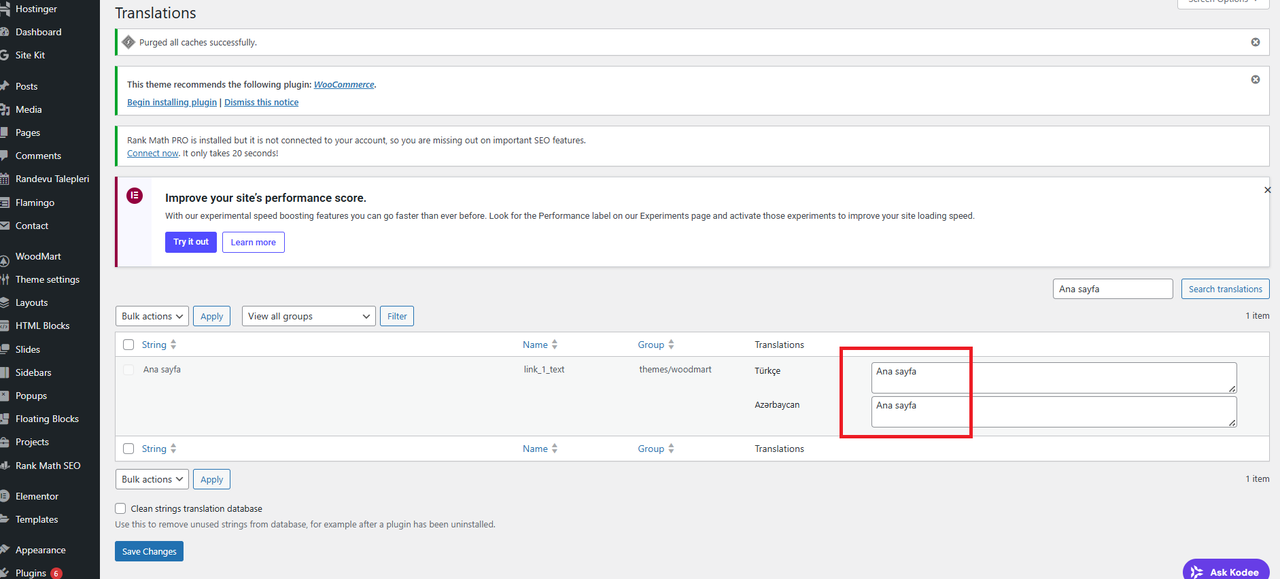Sort by Group using bottom footer arrows
Viewport: 1280px width, 579px height.
click(671, 449)
